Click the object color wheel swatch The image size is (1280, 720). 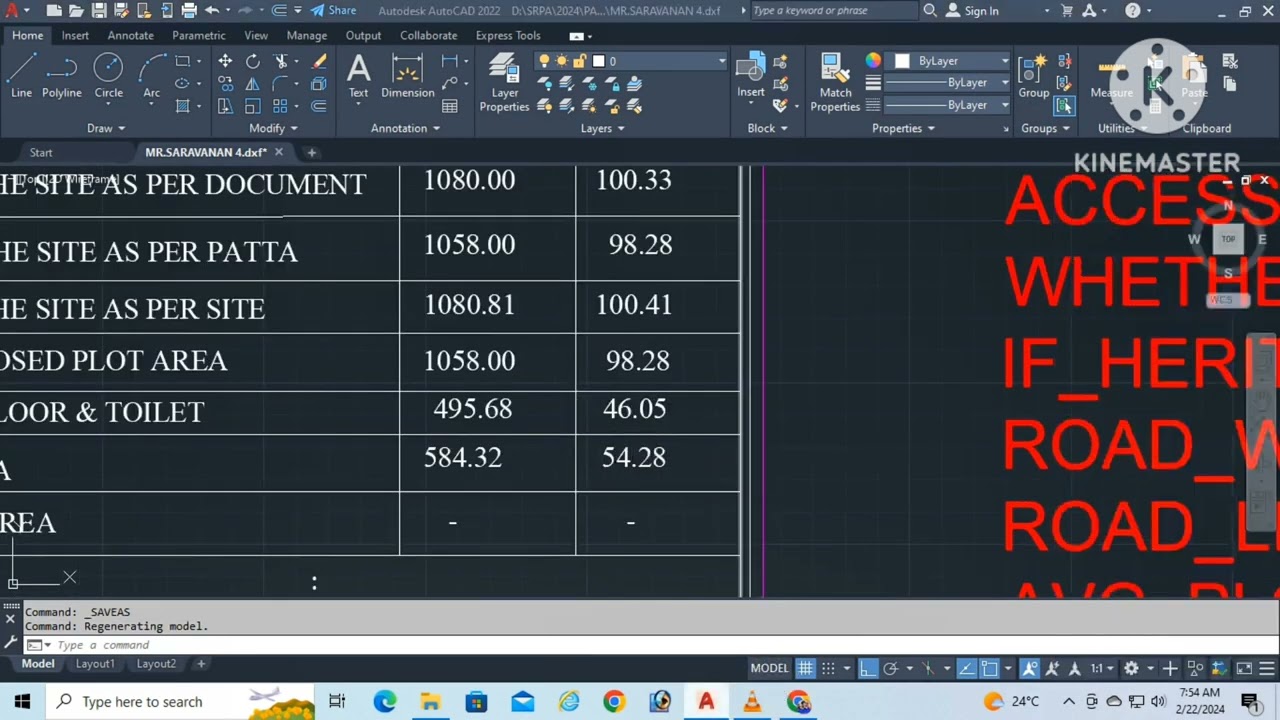(873, 61)
